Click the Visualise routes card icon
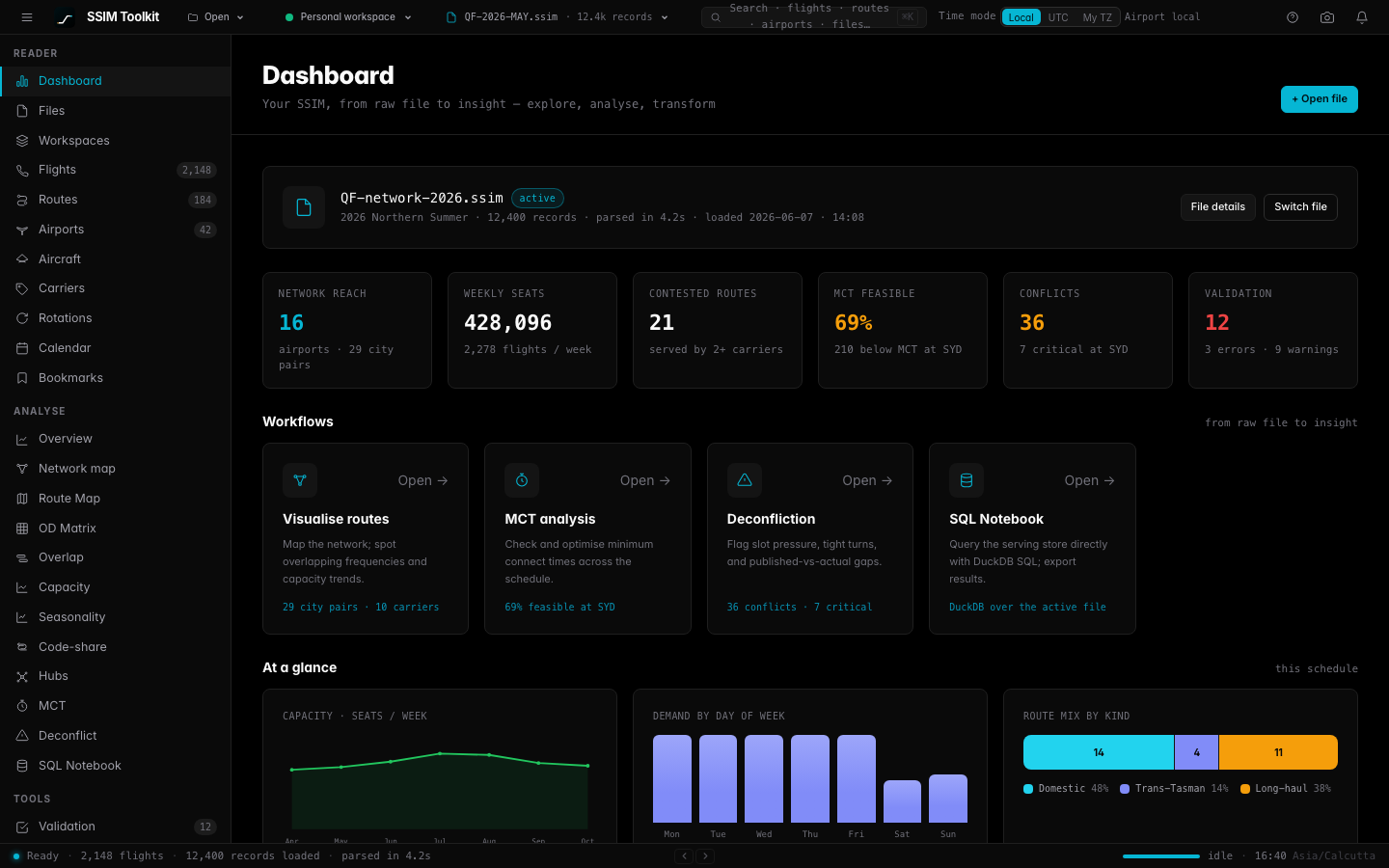 pyautogui.click(x=300, y=480)
